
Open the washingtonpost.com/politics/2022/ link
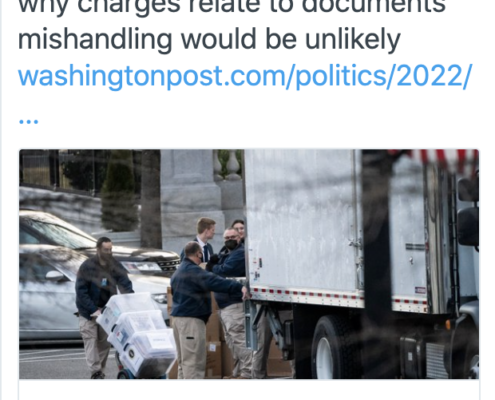(x=244, y=76)
